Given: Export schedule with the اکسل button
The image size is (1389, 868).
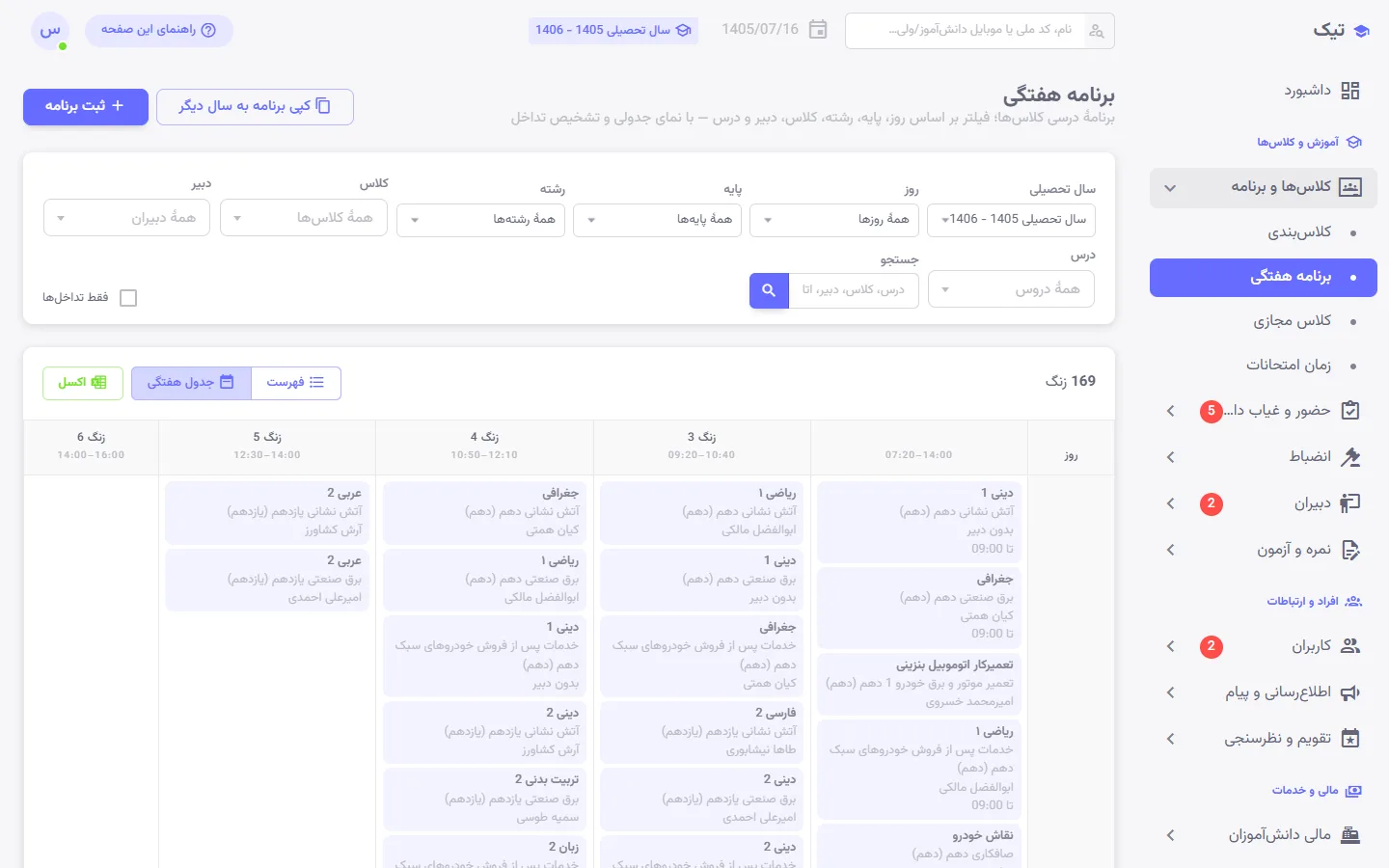Looking at the screenshot, I should [83, 383].
